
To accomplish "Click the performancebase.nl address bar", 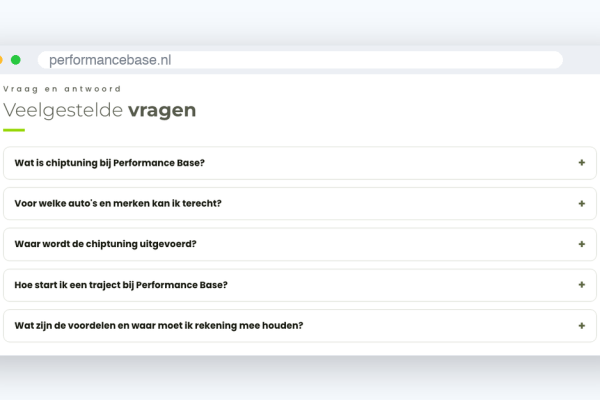I will click(300, 60).
